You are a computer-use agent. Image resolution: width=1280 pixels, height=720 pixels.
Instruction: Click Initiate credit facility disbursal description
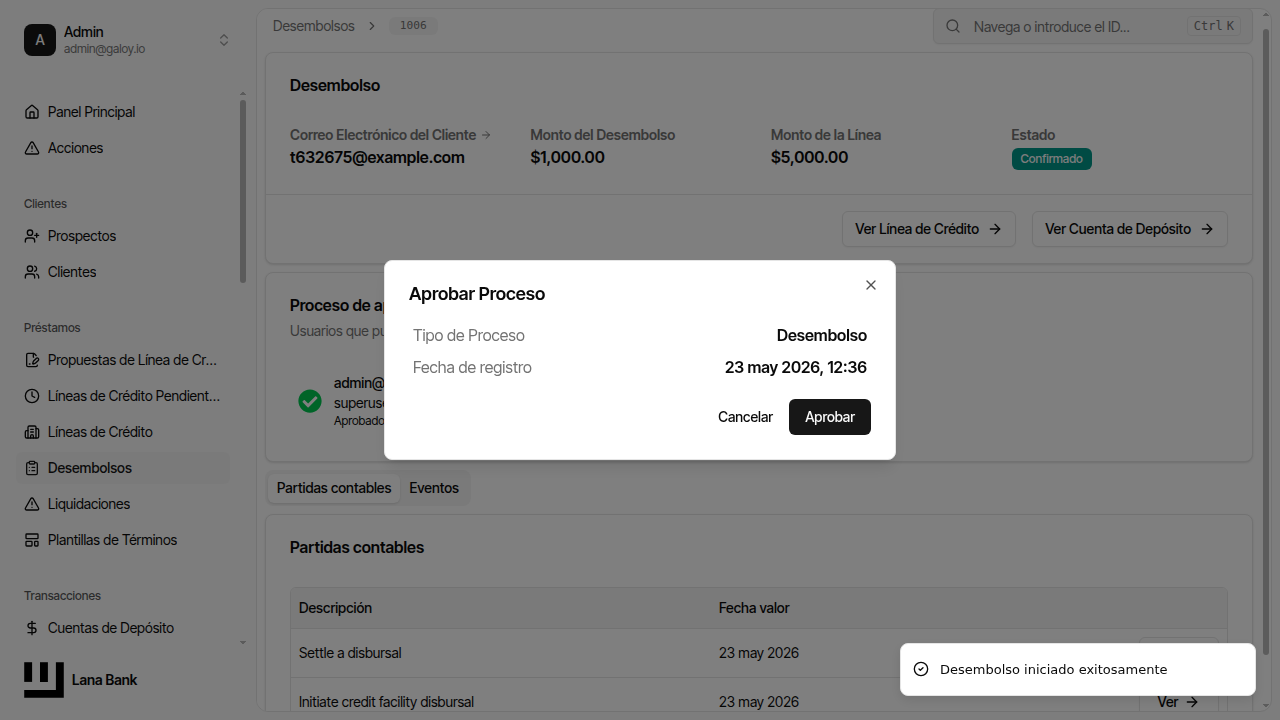[x=386, y=702]
